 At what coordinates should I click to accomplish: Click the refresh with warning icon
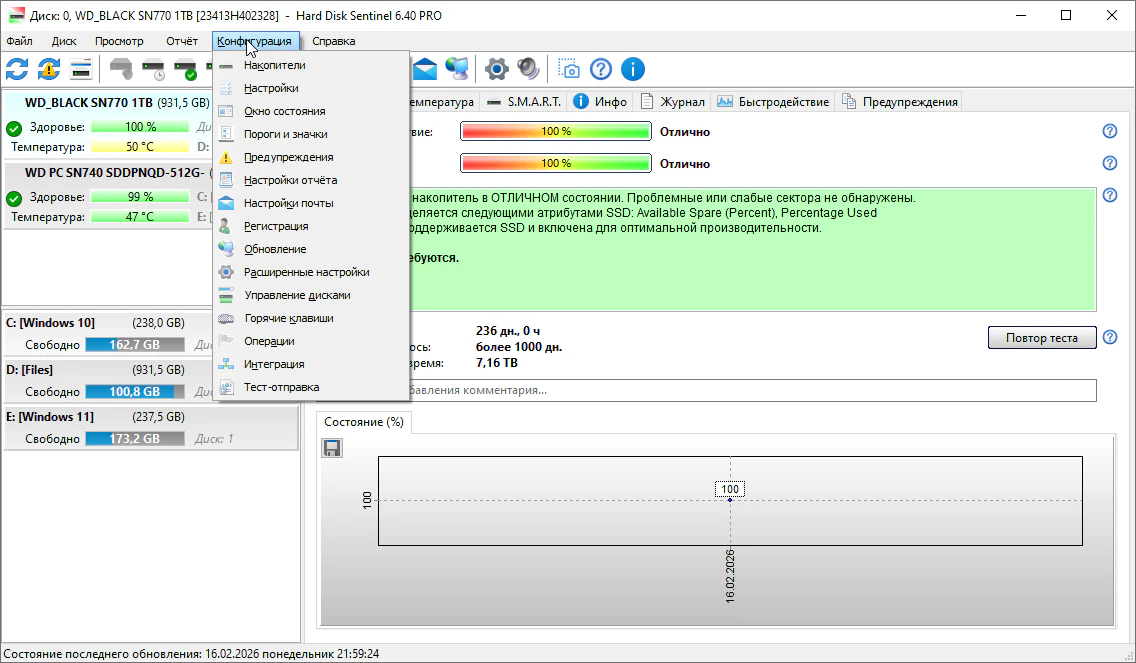(49, 69)
